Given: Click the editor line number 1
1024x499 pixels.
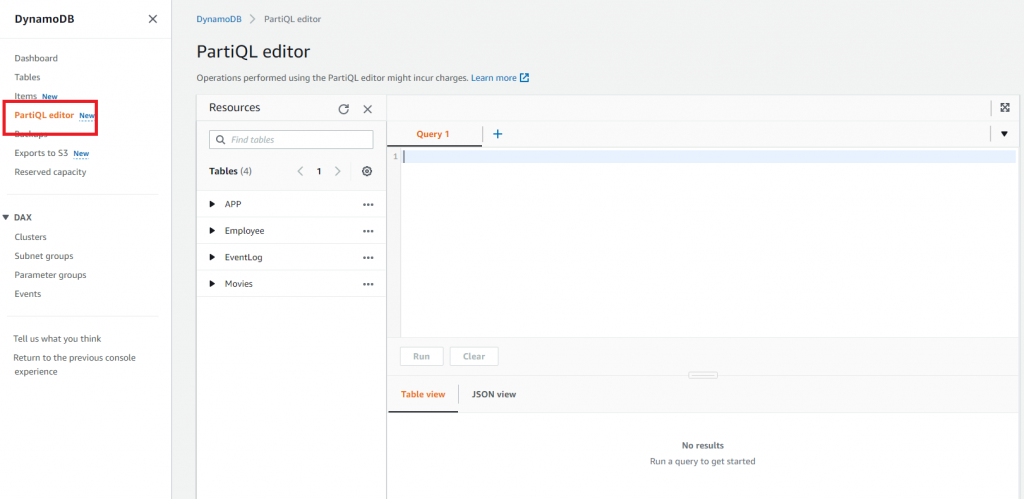Looking at the screenshot, I should tap(394, 157).
